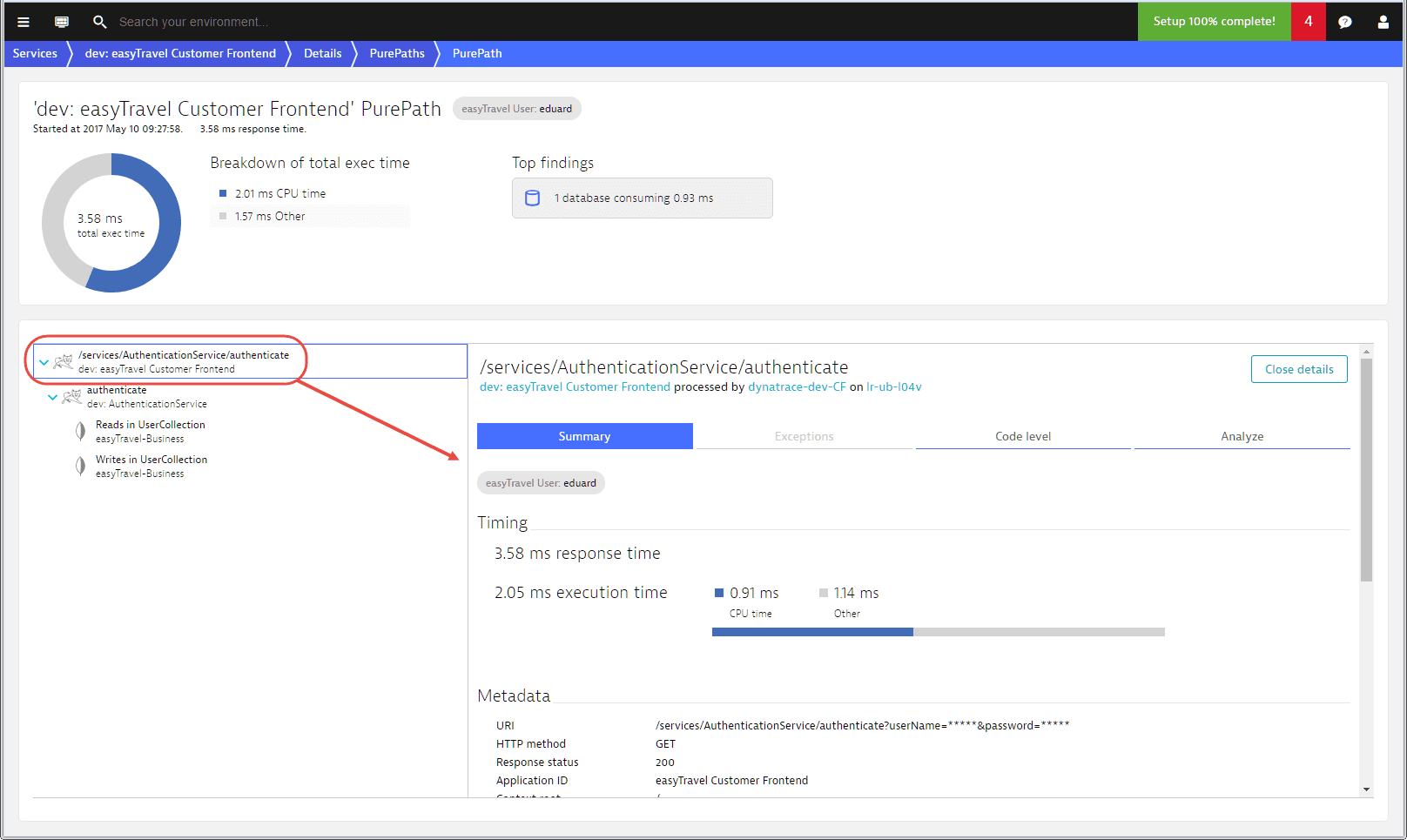The width and height of the screenshot is (1407, 840).
Task: Click the total exec time donut chart
Action: 111,223
